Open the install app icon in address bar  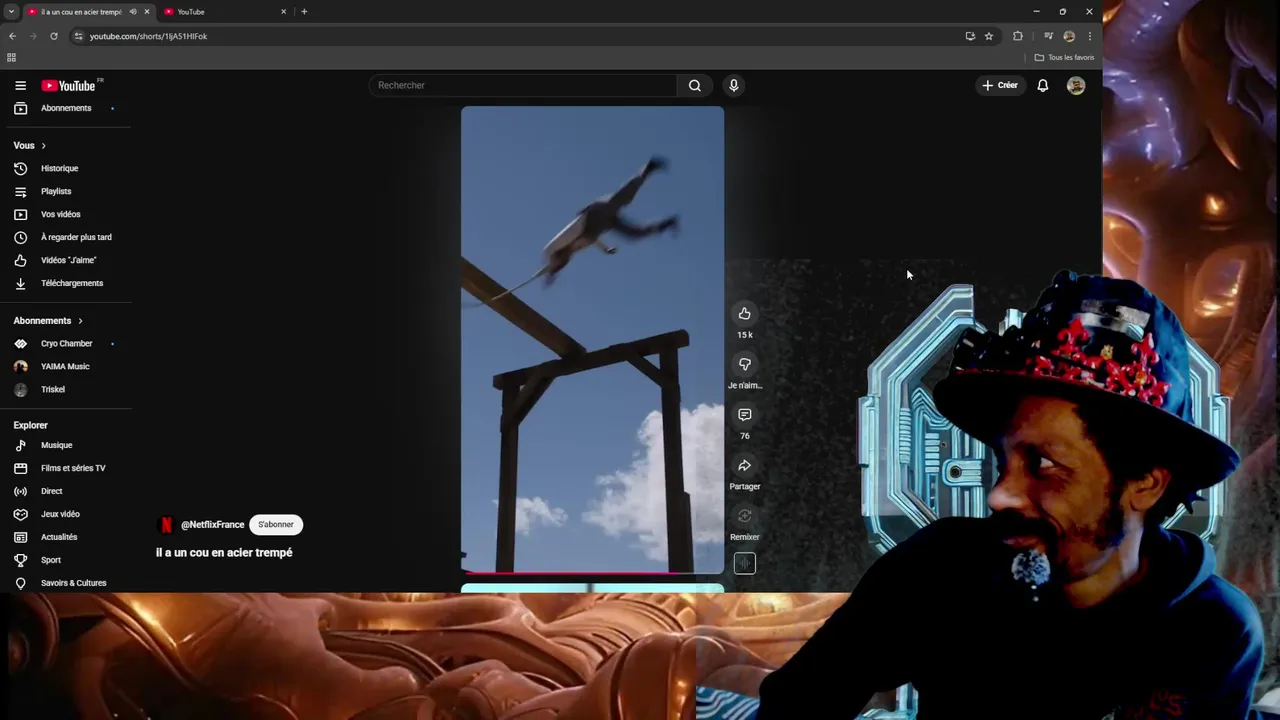(970, 36)
